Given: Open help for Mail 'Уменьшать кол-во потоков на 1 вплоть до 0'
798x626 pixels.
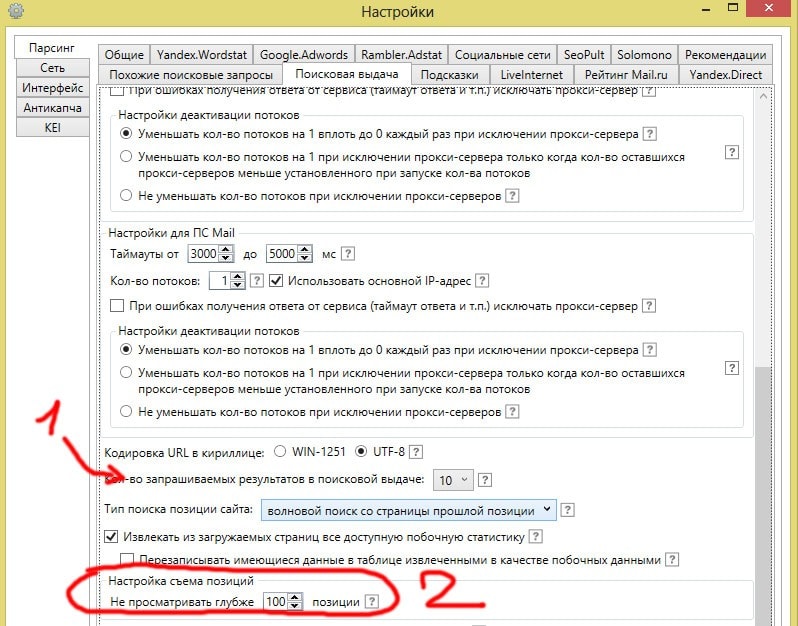Looking at the screenshot, I should (649, 350).
